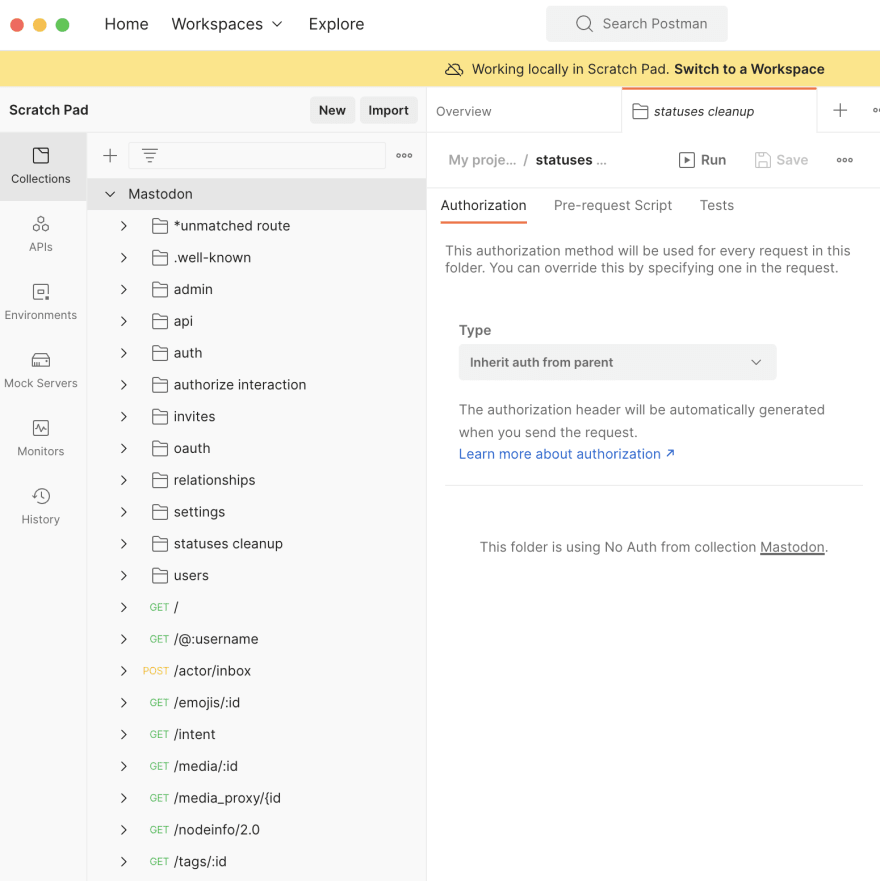Expand the auth folder chevron
The image size is (880, 881).
[x=124, y=353]
